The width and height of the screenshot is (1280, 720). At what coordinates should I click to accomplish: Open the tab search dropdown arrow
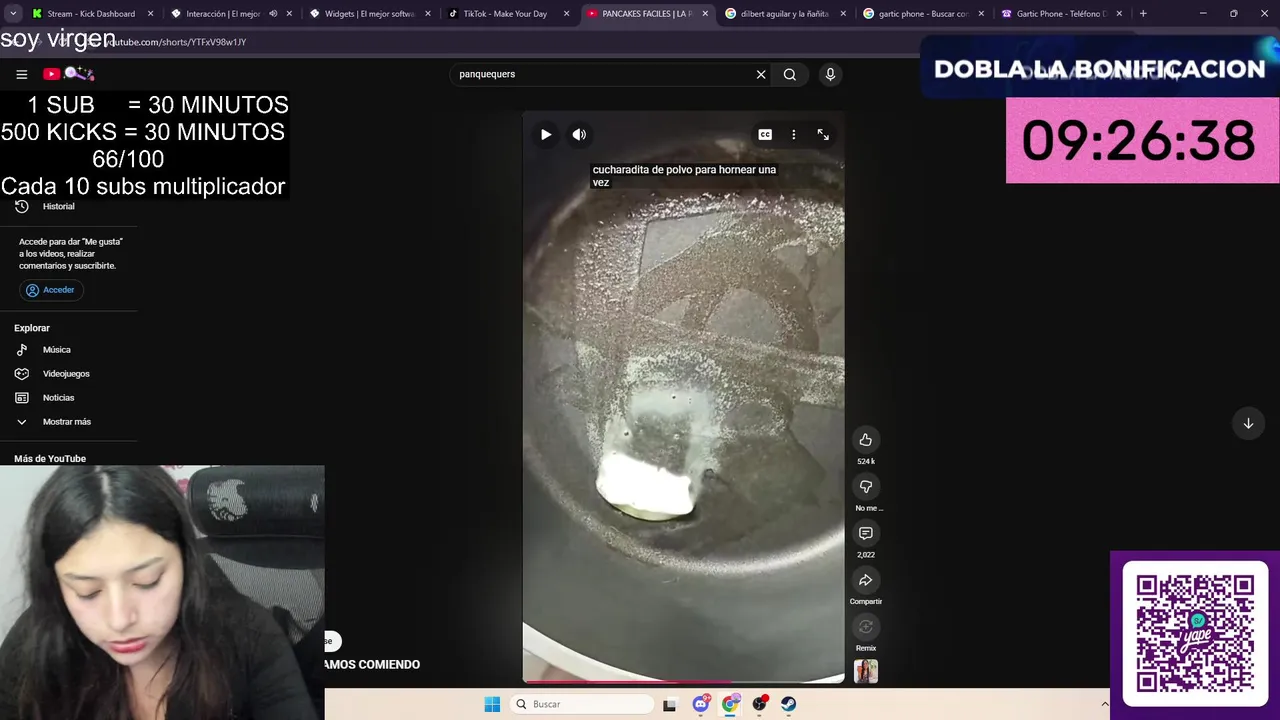(13, 14)
